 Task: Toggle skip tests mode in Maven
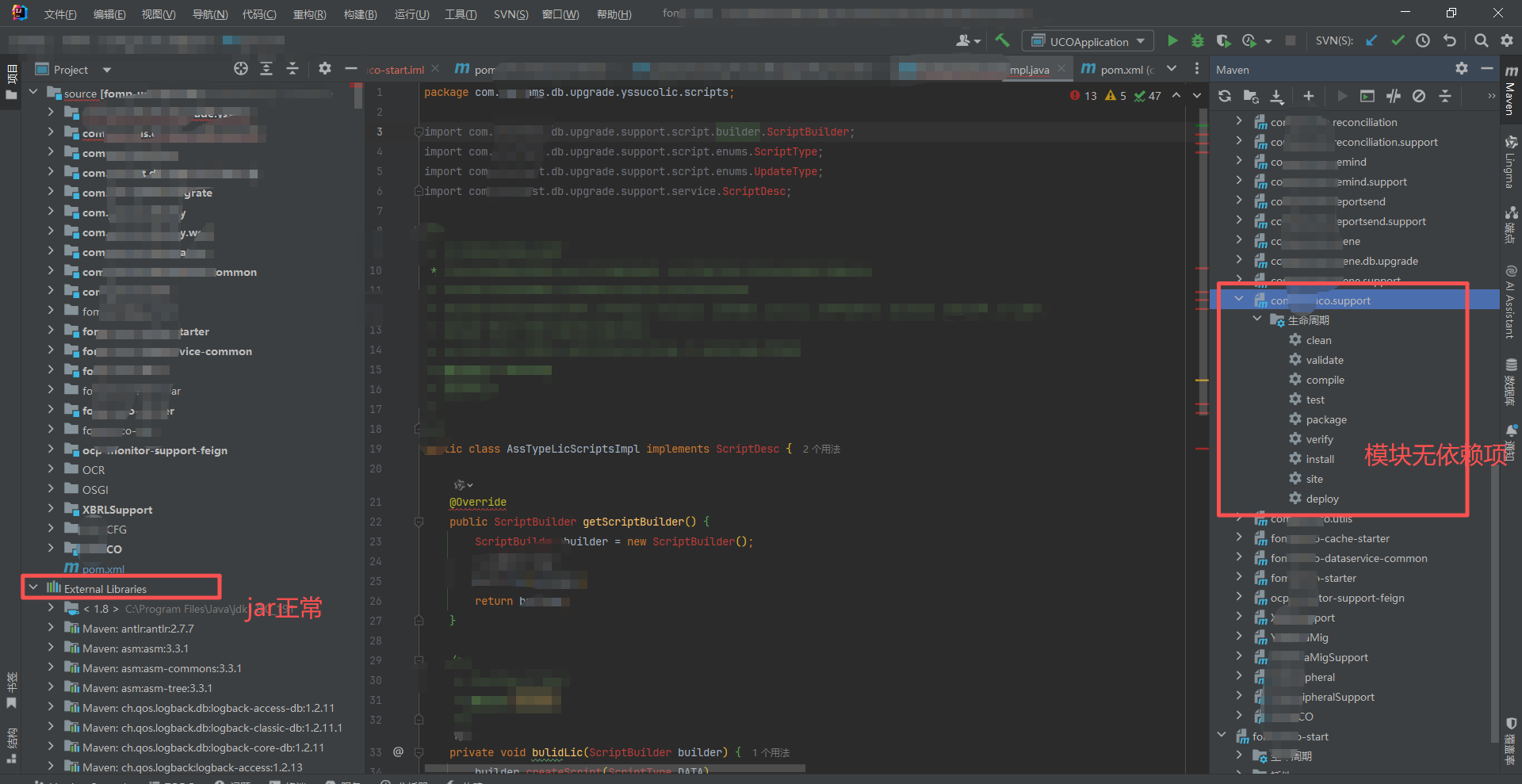coord(1419,96)
